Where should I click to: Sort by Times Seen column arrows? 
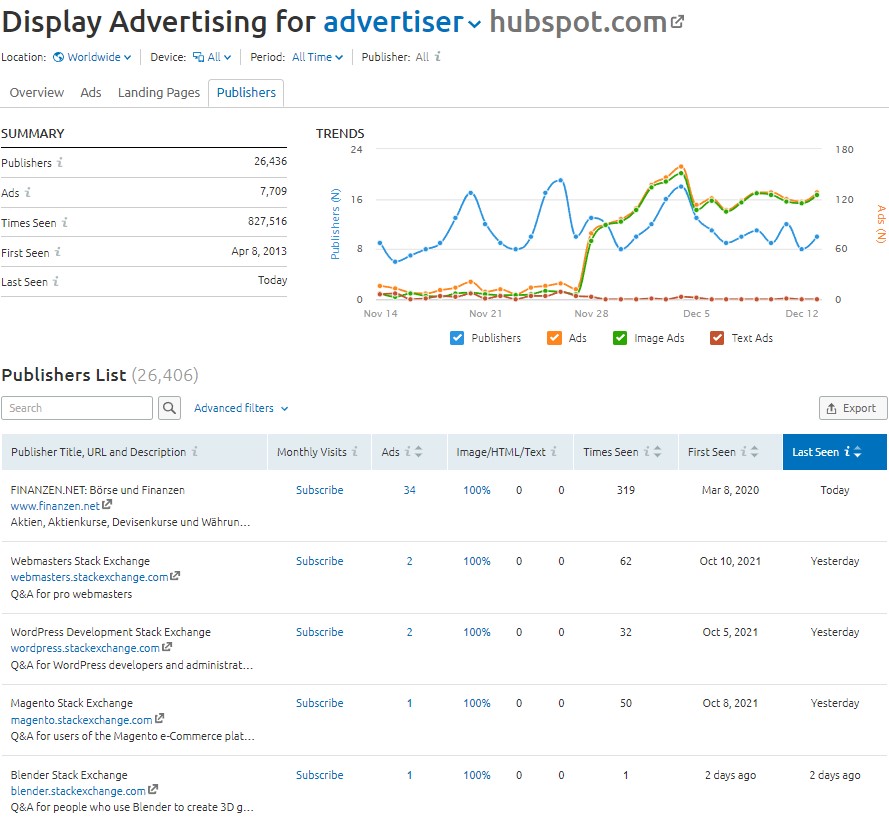[x=657, y=451]
